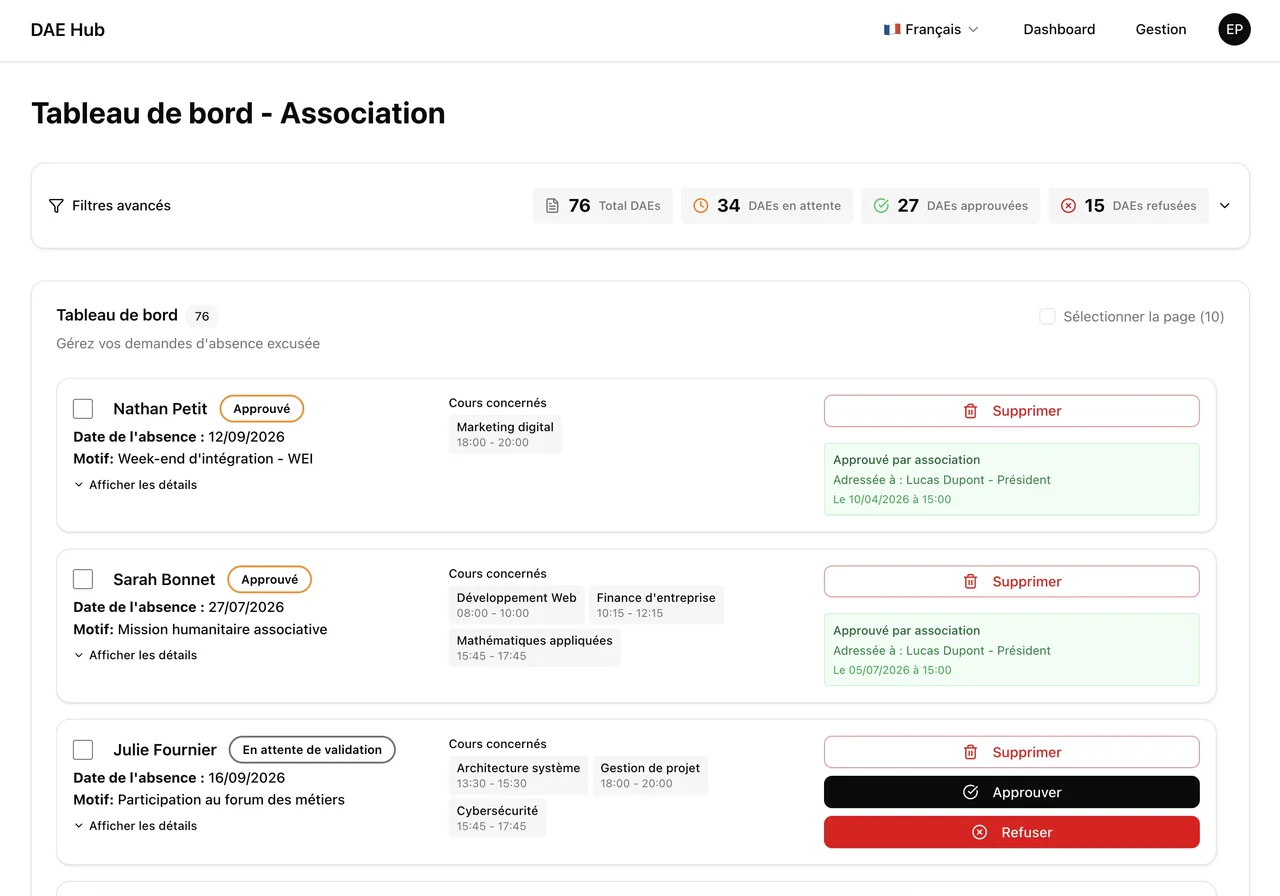
Task: Click the Finance d'entreprise course tag
Action: (656, 605)
